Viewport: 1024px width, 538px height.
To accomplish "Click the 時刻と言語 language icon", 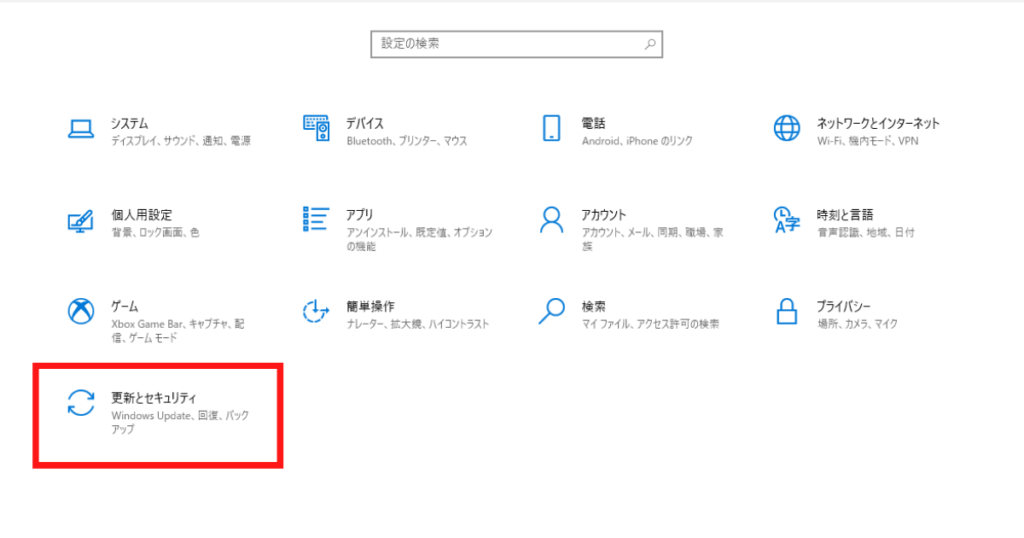I will click(x=786, y=220).
